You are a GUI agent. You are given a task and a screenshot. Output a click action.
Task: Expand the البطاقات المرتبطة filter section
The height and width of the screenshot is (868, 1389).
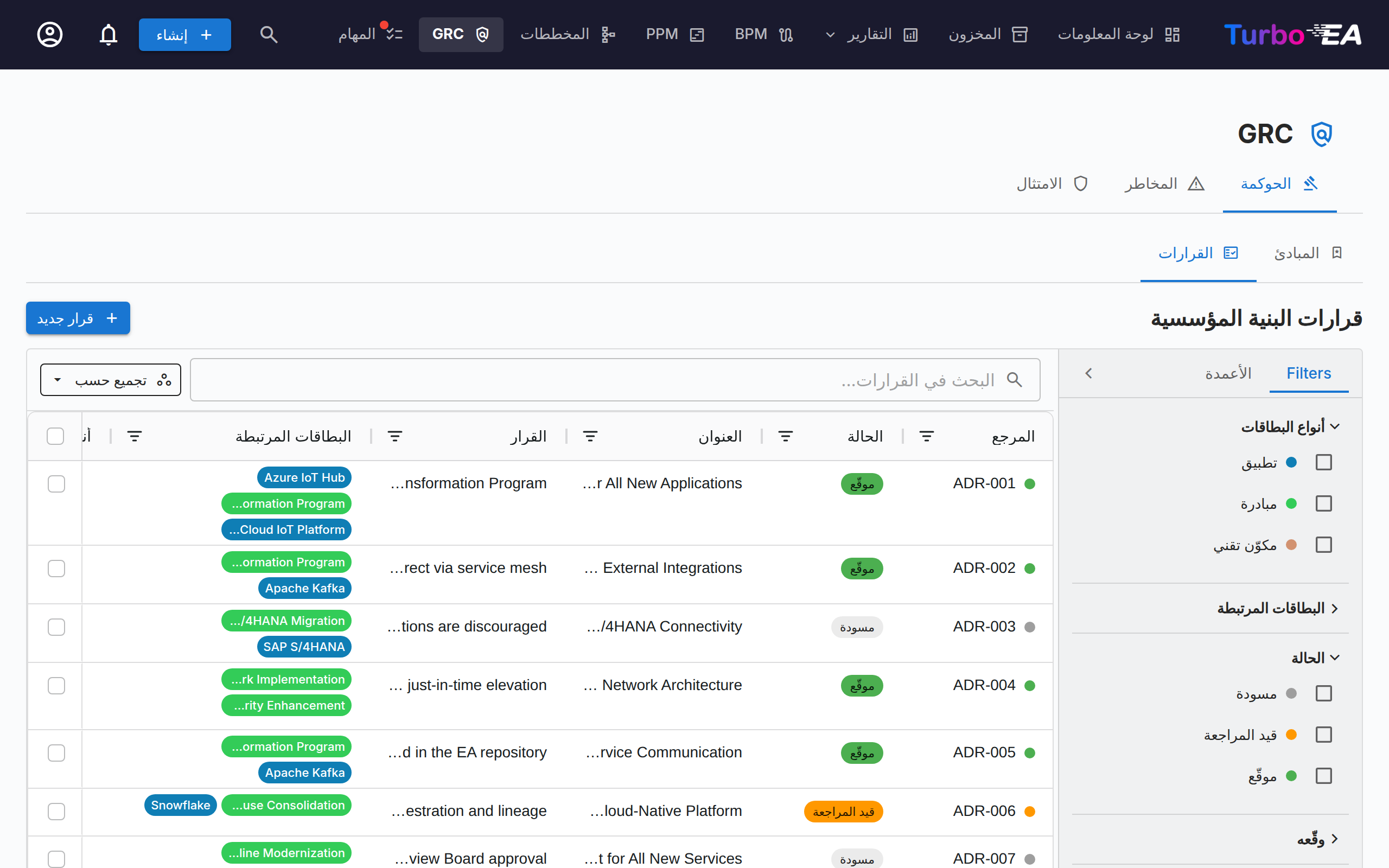pyautogui.click(x=1278, y=608)
